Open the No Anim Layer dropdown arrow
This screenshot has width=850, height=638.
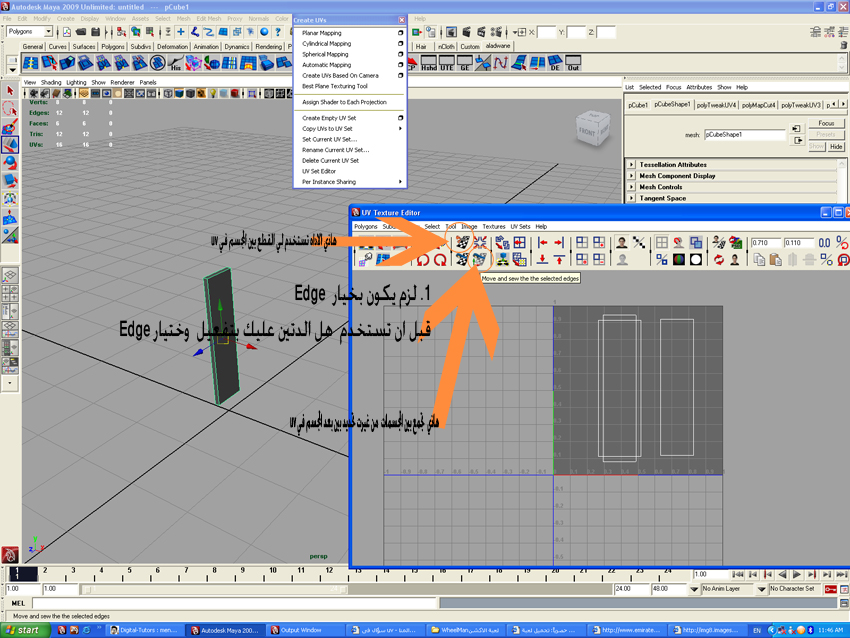click(x=694, y=589)
